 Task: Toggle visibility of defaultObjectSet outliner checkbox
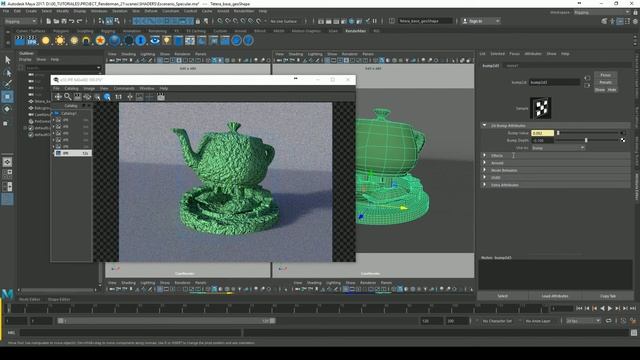[31, 135]
